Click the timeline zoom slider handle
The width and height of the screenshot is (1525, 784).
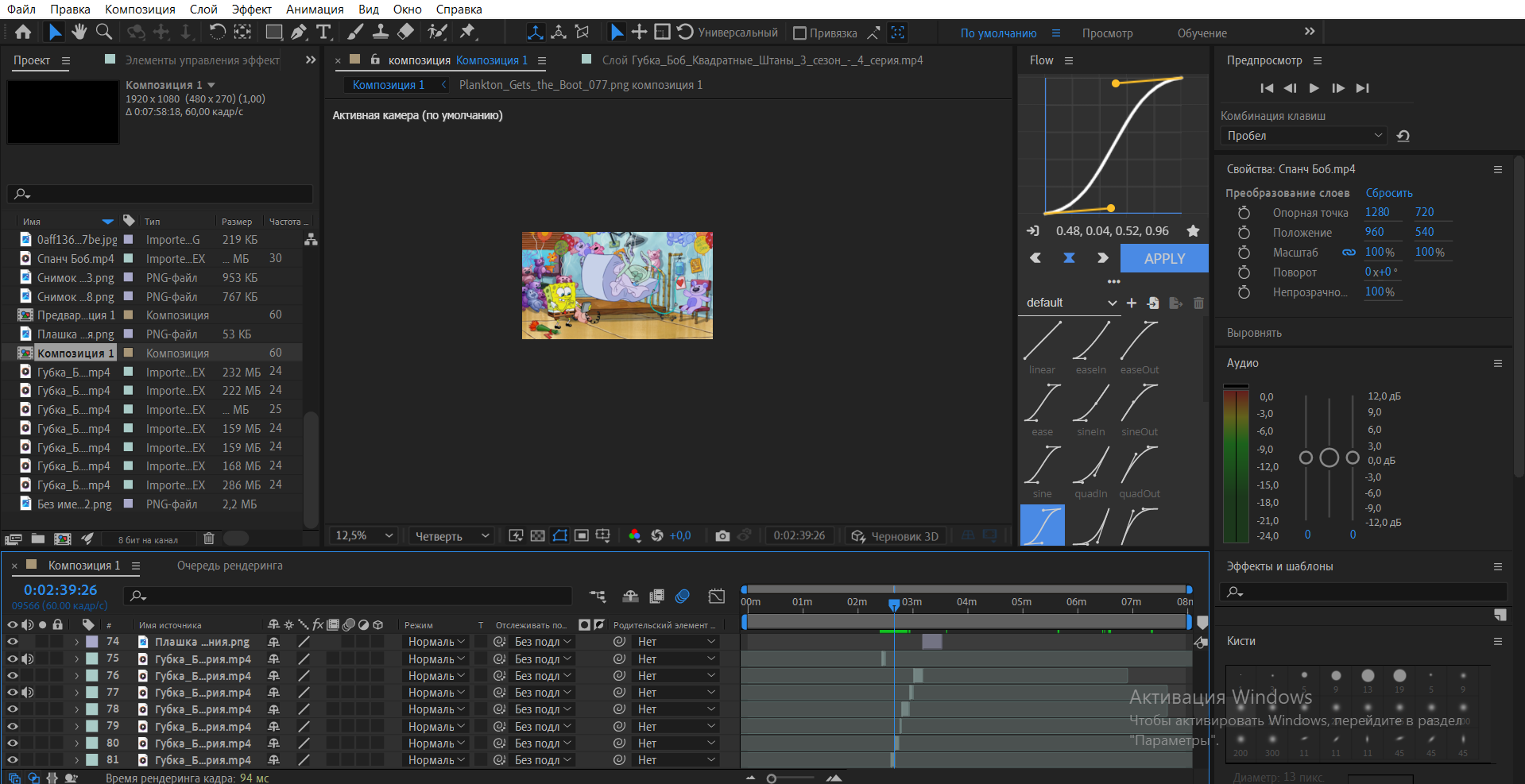coord(771,778)
